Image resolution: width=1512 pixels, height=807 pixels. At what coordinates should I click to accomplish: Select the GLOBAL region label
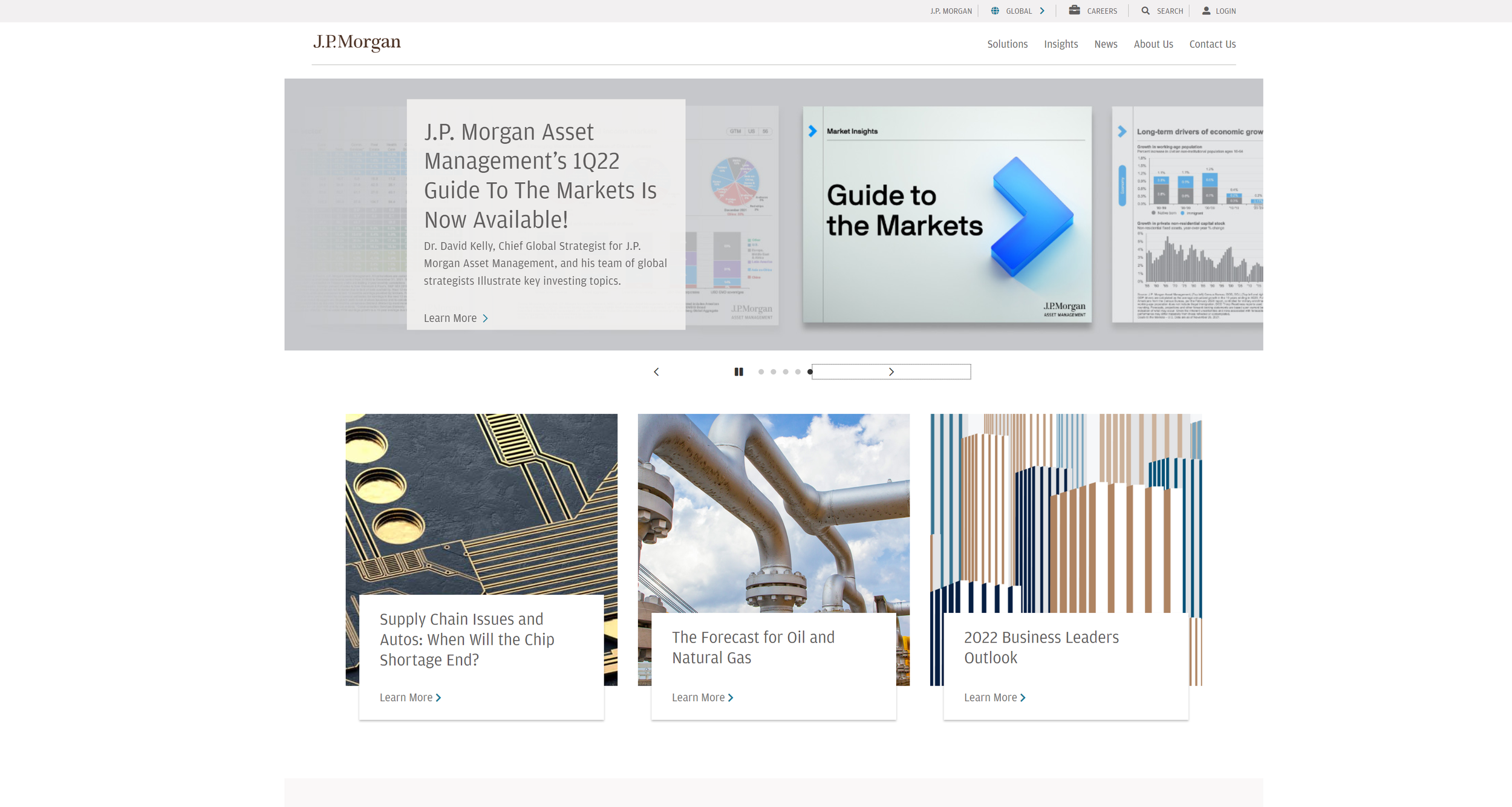[x=1019, y=11]
